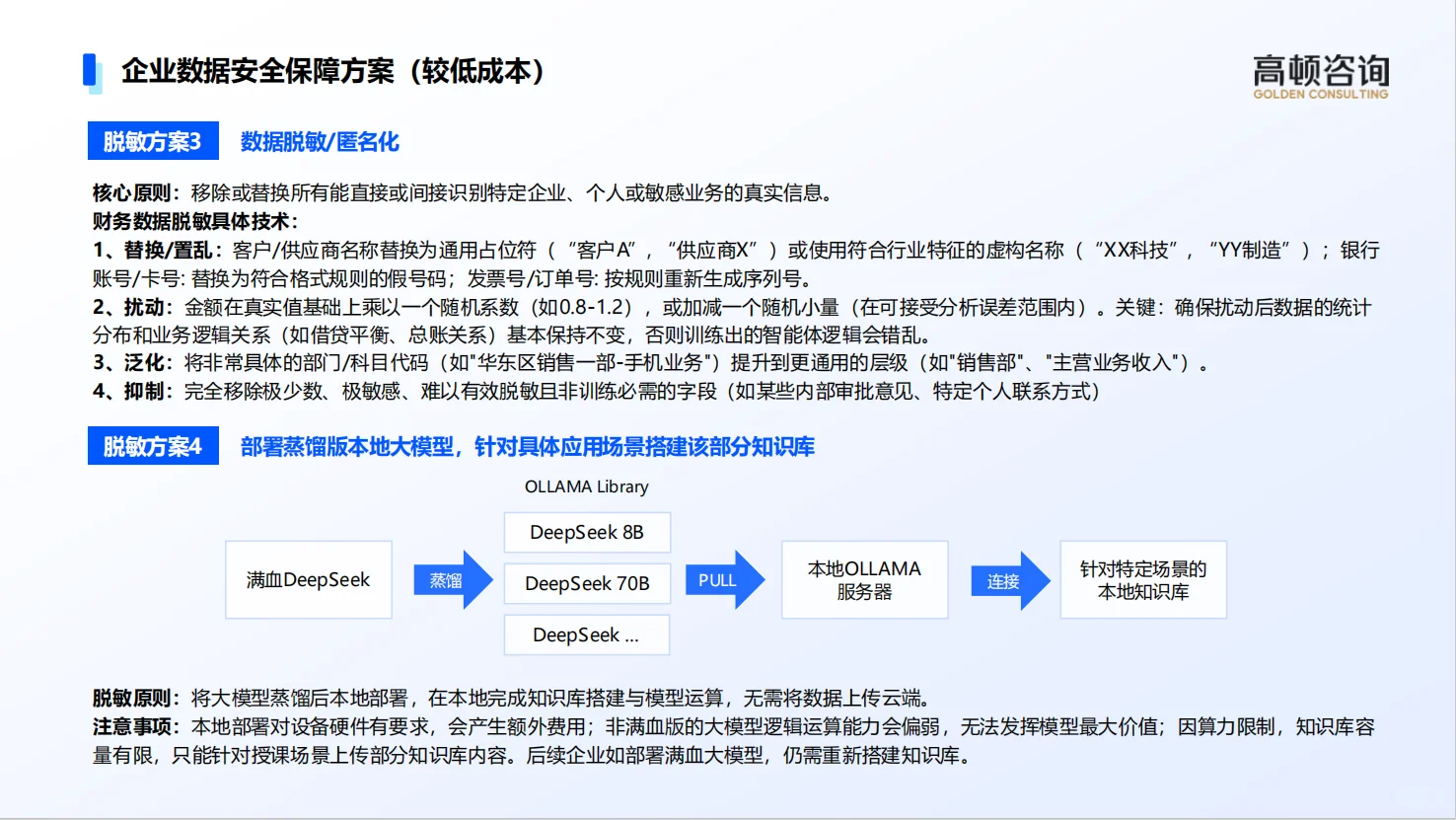Select the 本地OLLAMA服务器 box
Screen dimensions: 1456x820
point(865,579)
